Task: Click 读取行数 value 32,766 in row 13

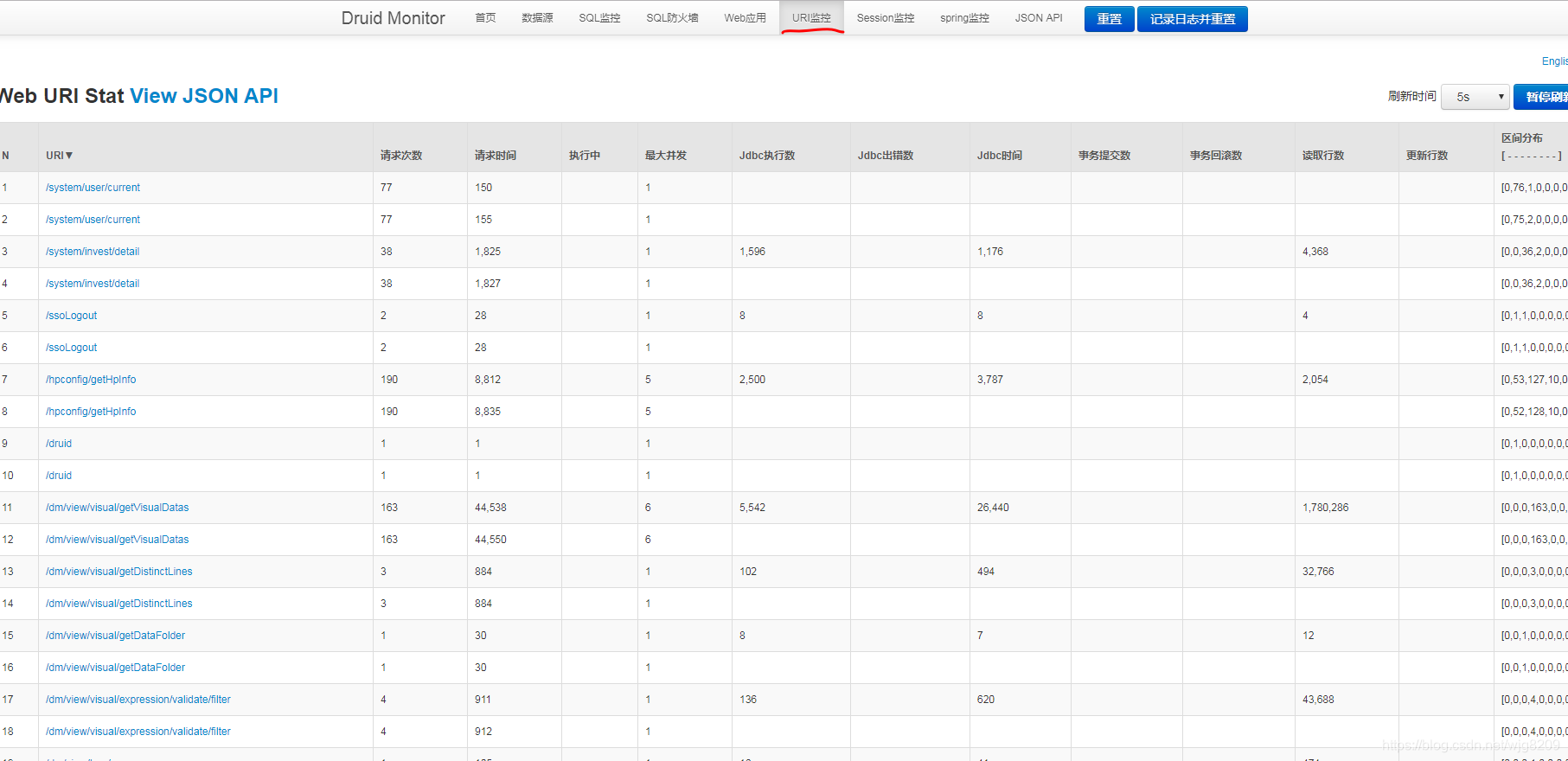Action: pos(1318,572)
